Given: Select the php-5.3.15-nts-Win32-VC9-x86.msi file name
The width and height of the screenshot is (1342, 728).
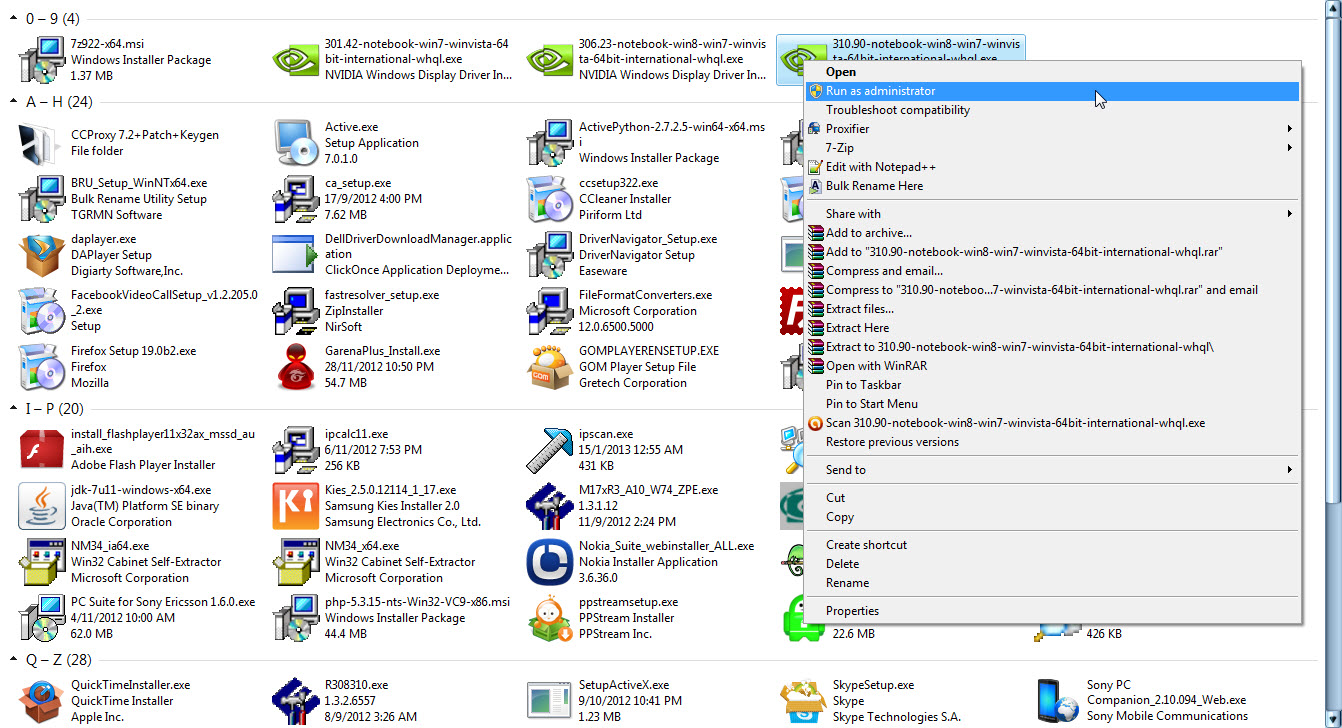Looking at the screenshot, I should (418, 602).
